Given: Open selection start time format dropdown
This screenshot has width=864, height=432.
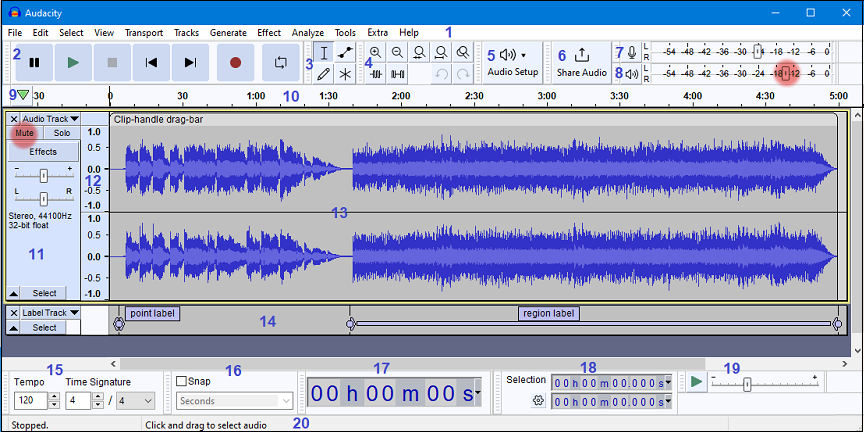Looking at the screenshot, I should coord(668,382).
